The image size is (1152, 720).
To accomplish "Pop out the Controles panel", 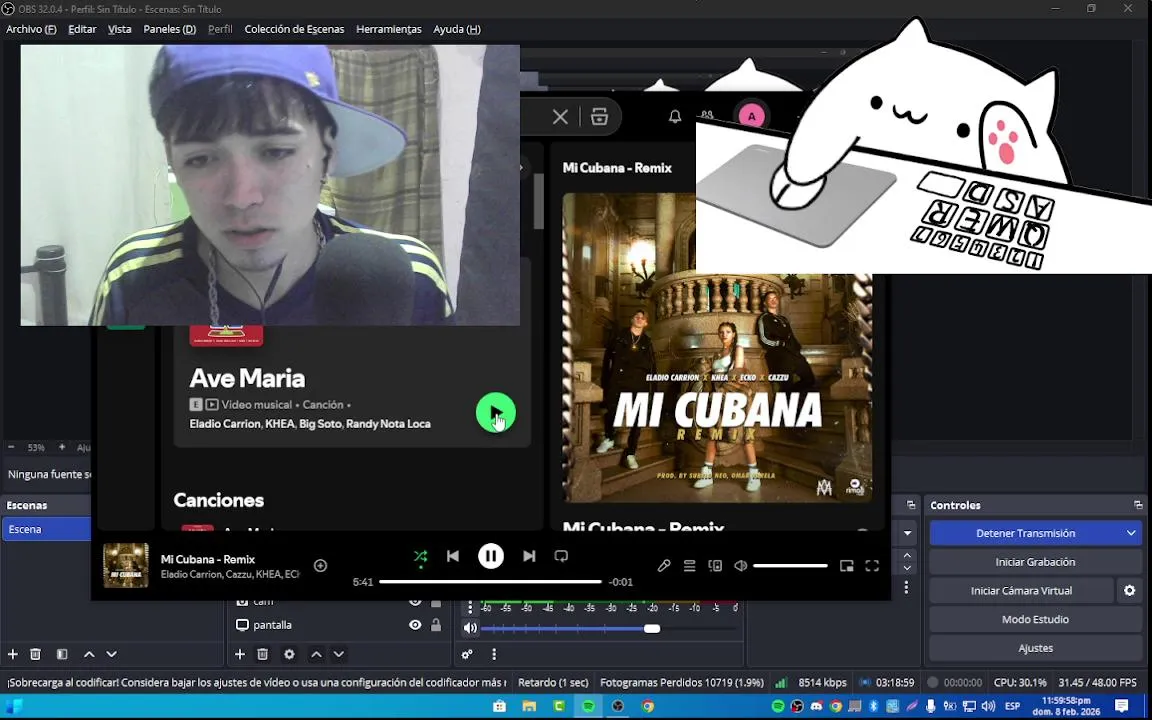I will 1138,505.
